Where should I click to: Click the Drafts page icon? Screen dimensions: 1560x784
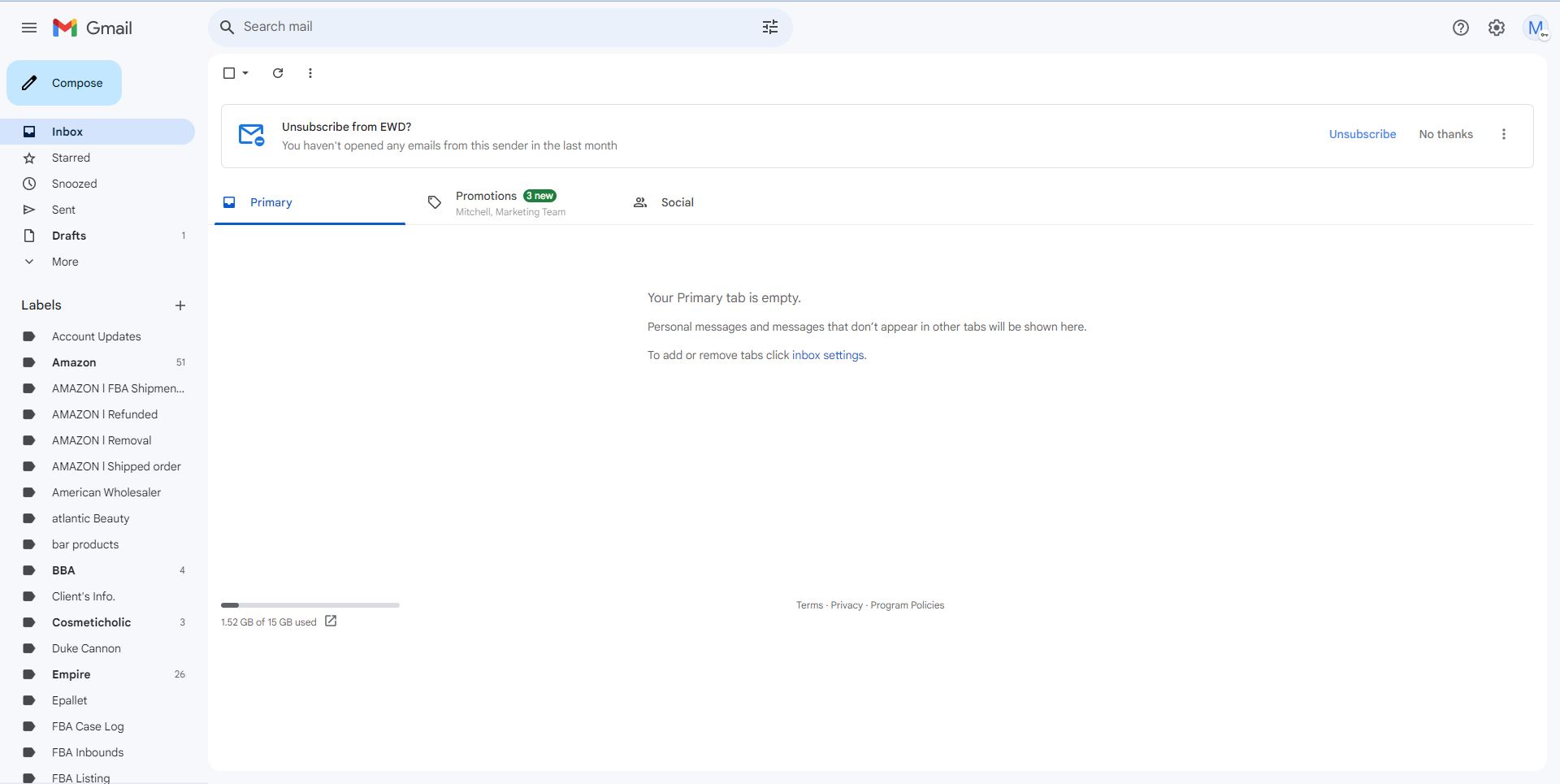click(x=29, y=236)
